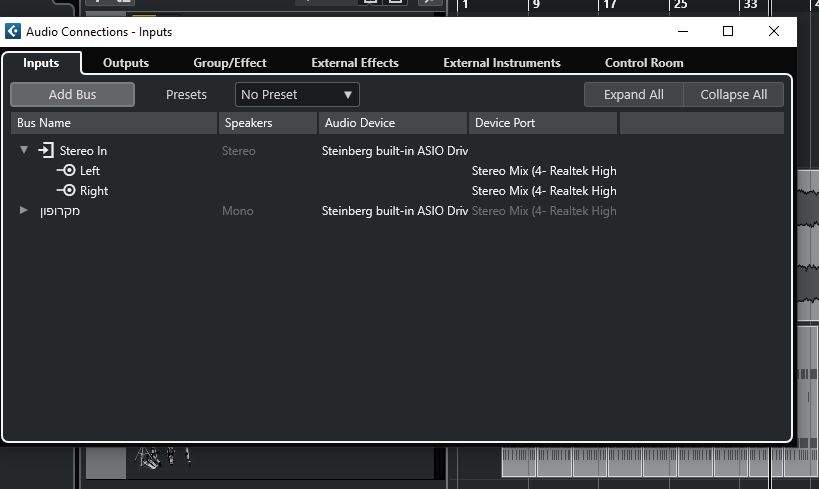Go to the Control Room tab
Viewport: 819px width, 489px height.
(x=644, y=63)
